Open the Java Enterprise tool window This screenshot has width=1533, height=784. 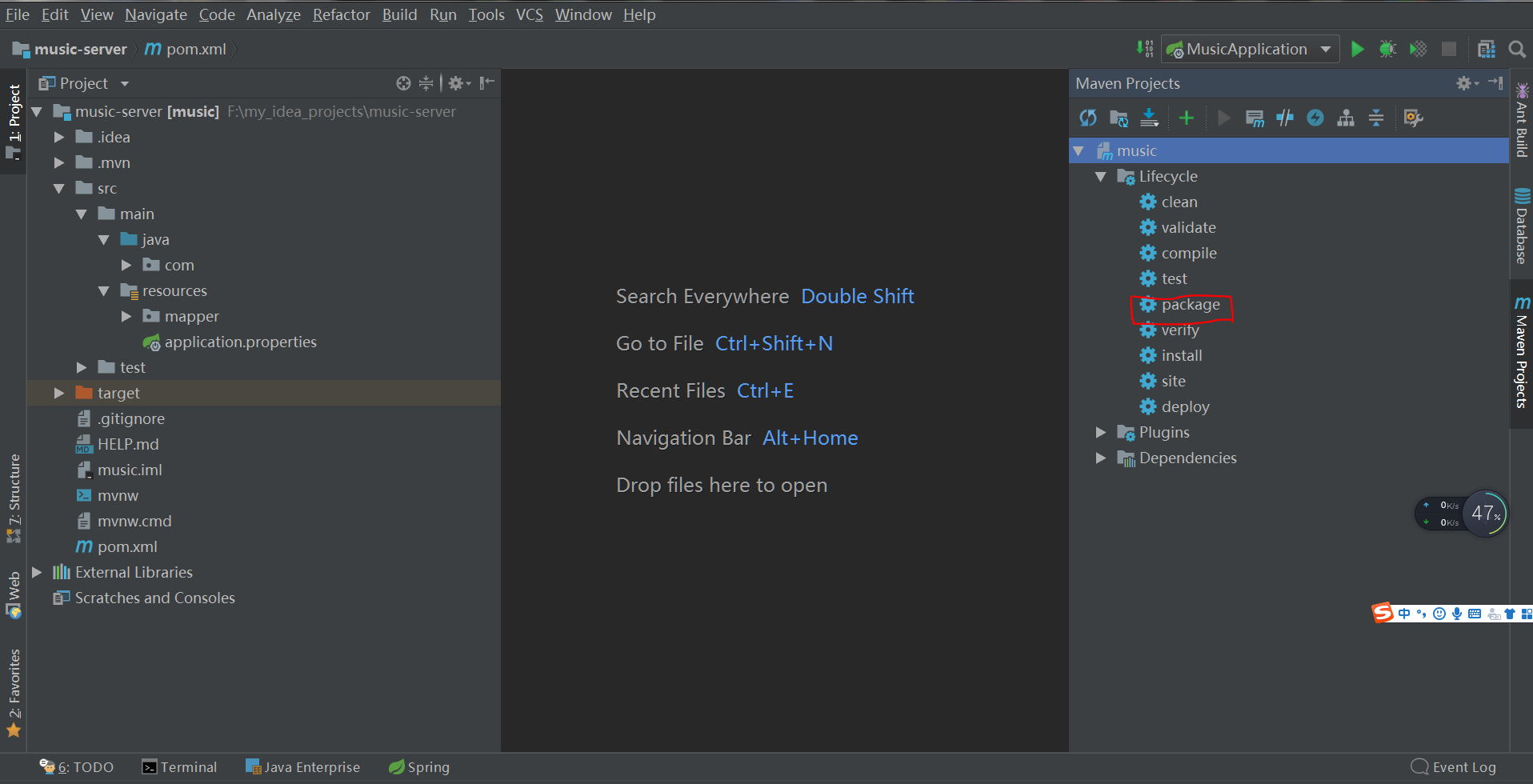[302, 767]
